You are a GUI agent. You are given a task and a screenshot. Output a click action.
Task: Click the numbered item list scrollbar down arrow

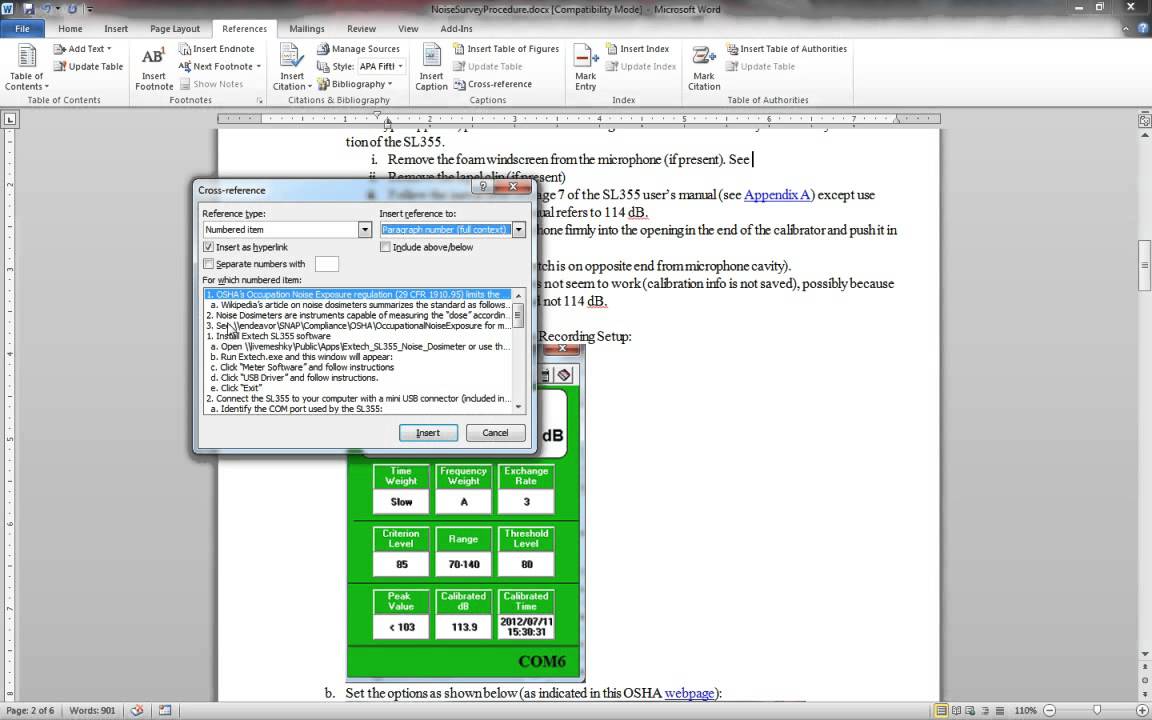pyautogui.click(x=519, y=407)
